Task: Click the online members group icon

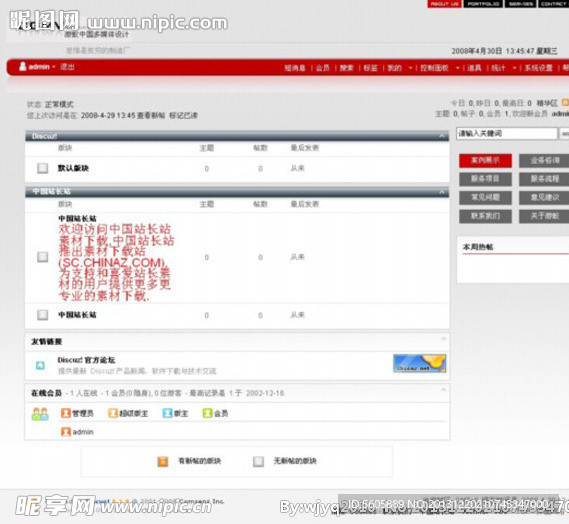Action: click(40, 414)
